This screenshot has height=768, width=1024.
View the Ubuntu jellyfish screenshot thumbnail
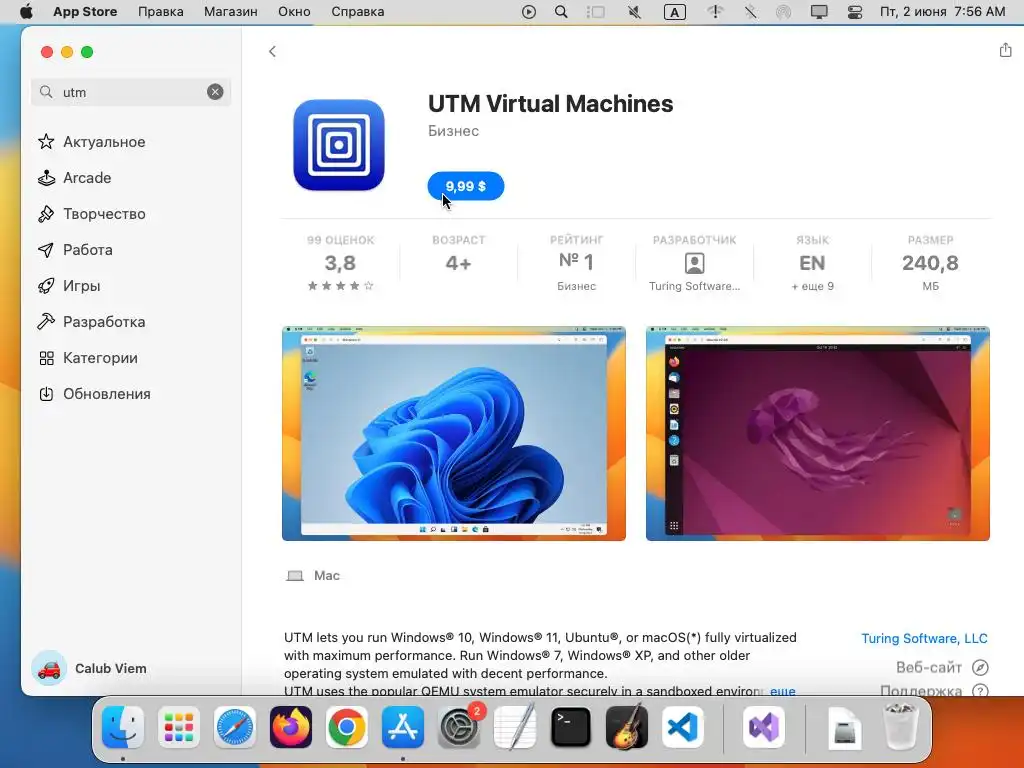[818, 434]
